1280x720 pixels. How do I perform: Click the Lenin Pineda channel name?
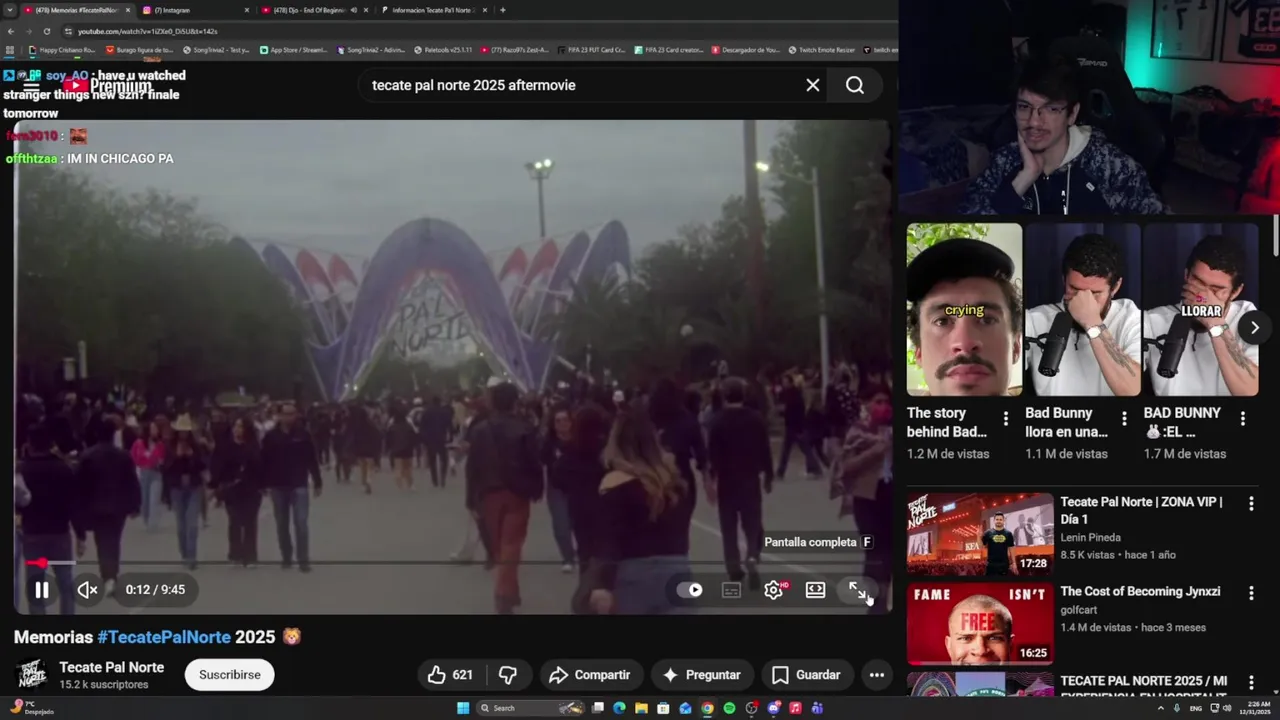(1090, 538)
